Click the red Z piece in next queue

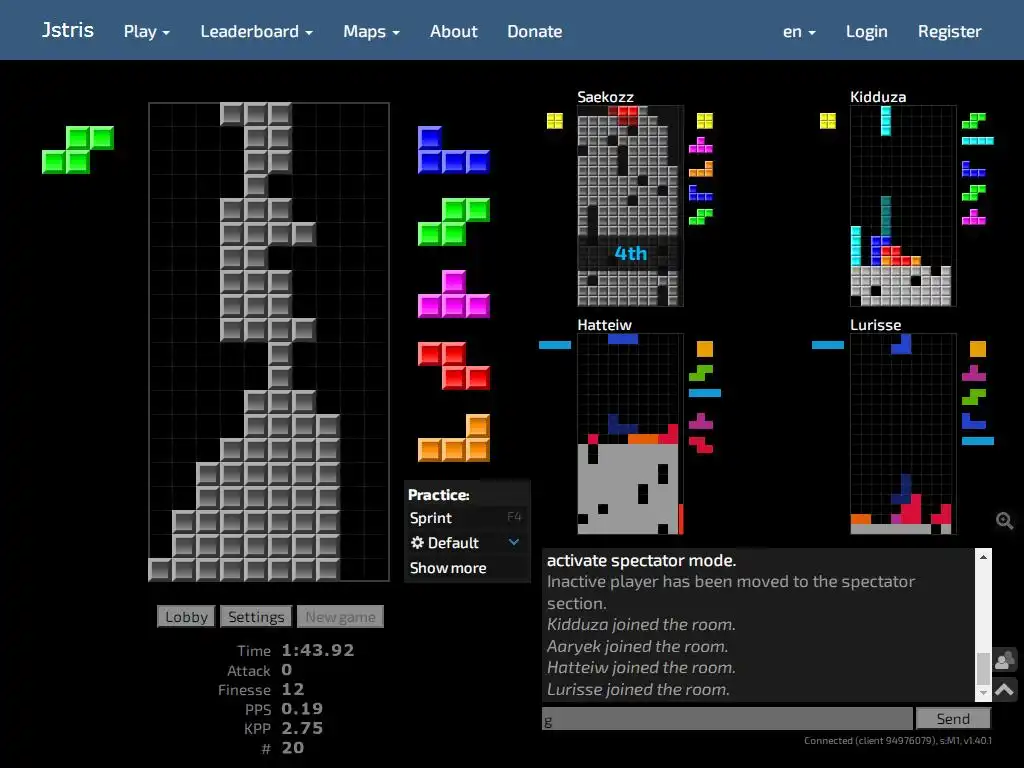pos(454,366)
